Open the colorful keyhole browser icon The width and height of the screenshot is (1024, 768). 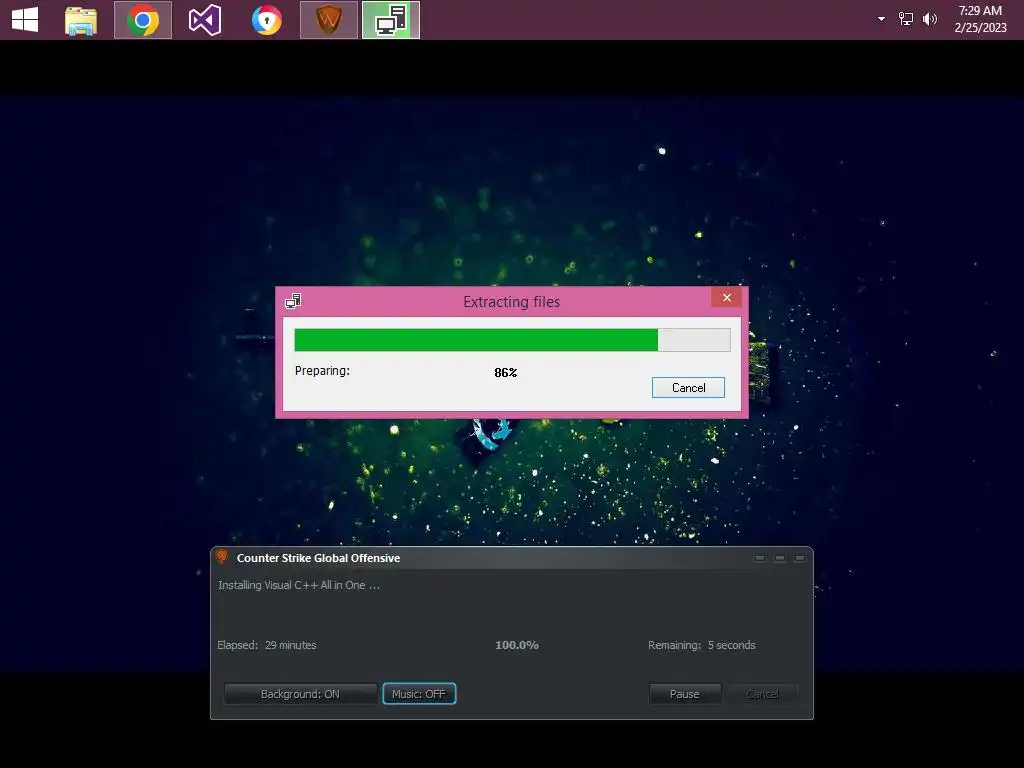266,20
